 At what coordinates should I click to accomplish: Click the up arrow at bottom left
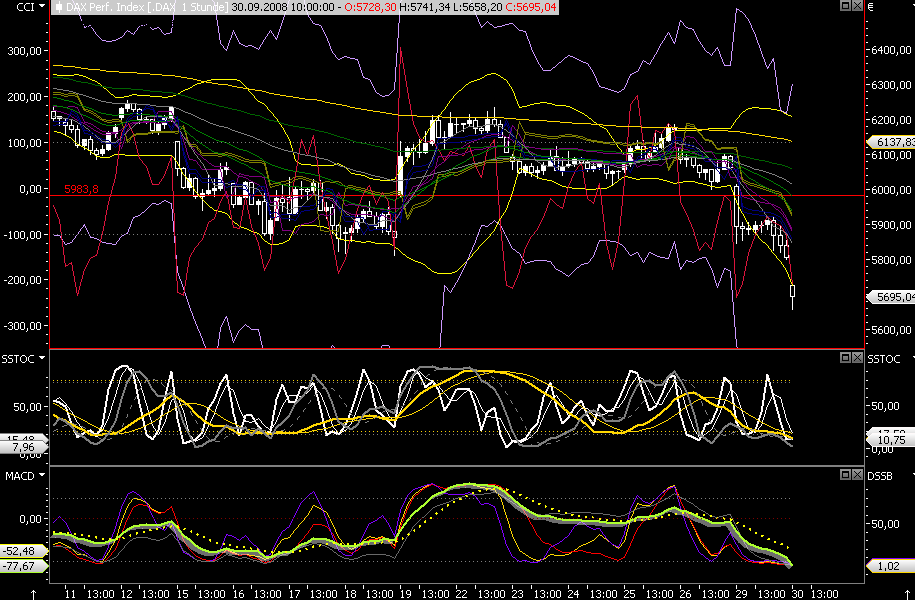[x=33, y=594]
